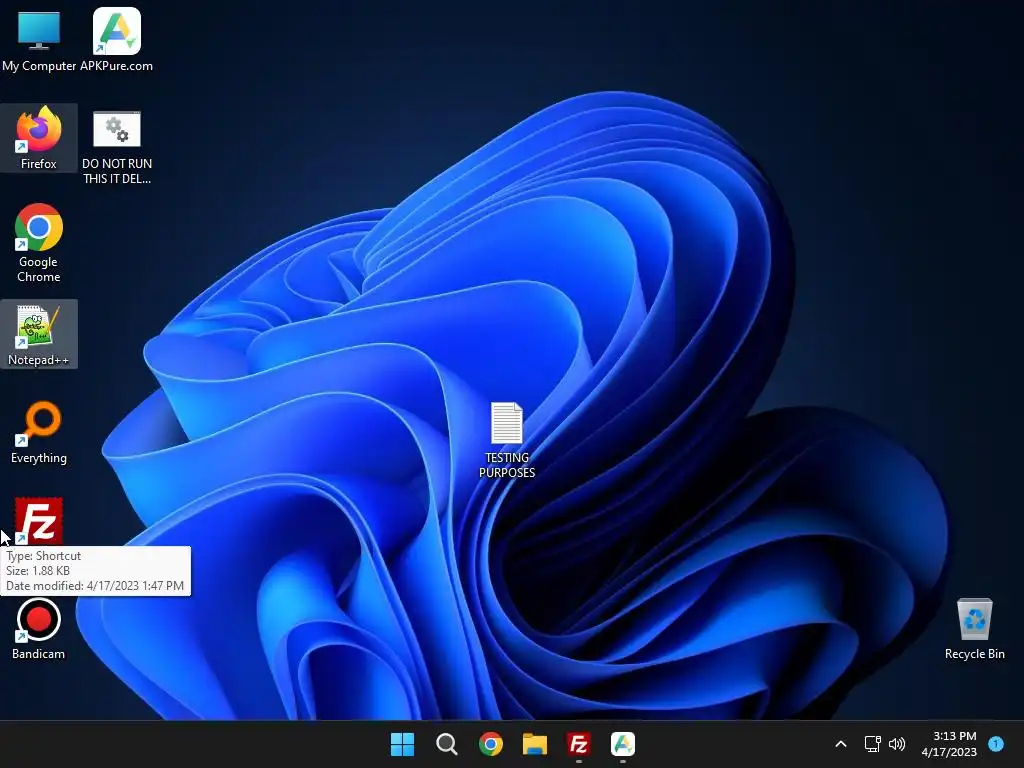
Task: Open network status tray icon
Action: [872, 744]
